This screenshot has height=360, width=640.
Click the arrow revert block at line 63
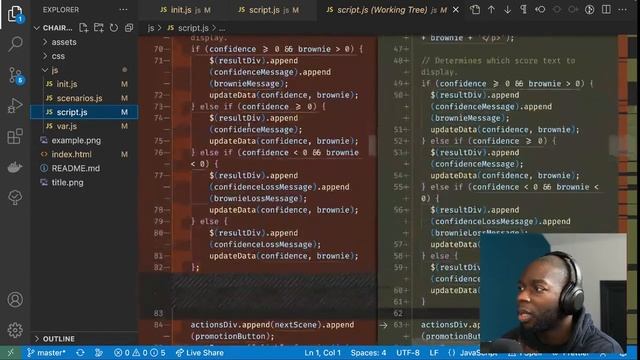383,325
